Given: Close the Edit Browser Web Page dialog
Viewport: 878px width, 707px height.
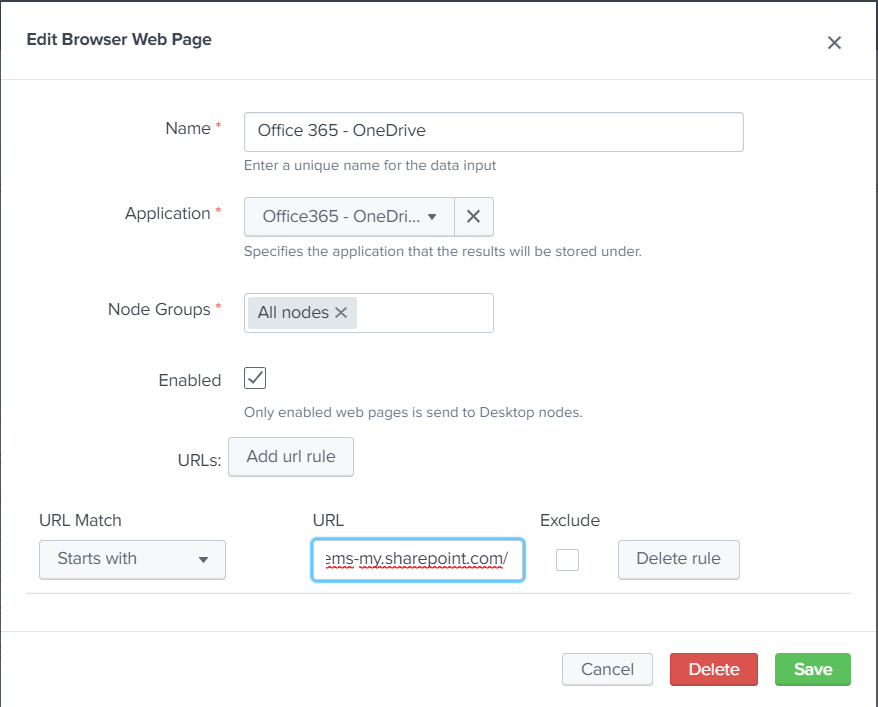Looking at the screenshot, I should pos(834,42).
